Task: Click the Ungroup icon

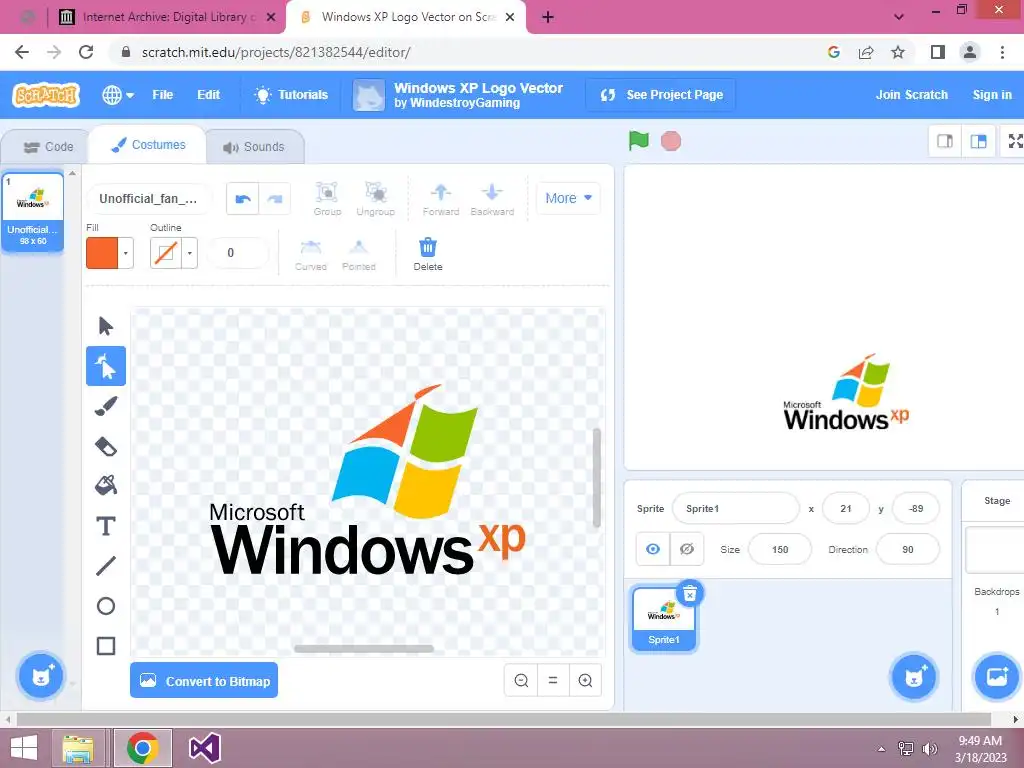Action: click(x=376, y=199)
